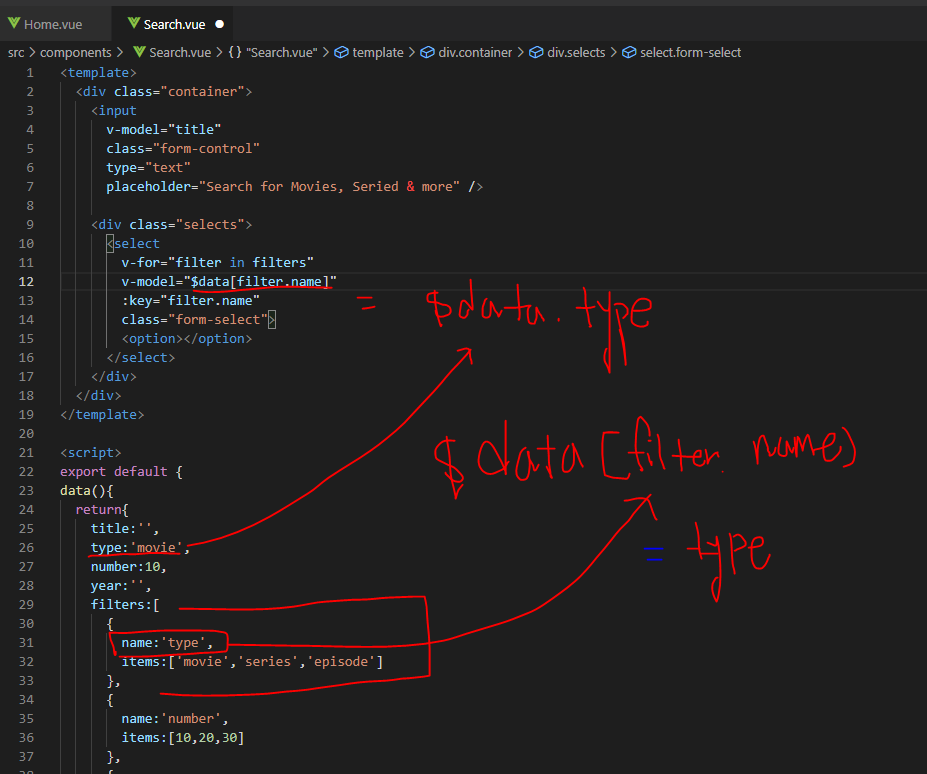Click the cube icon beside template breadcrumb
The image size is (927, 774).
tap(341, 52)
